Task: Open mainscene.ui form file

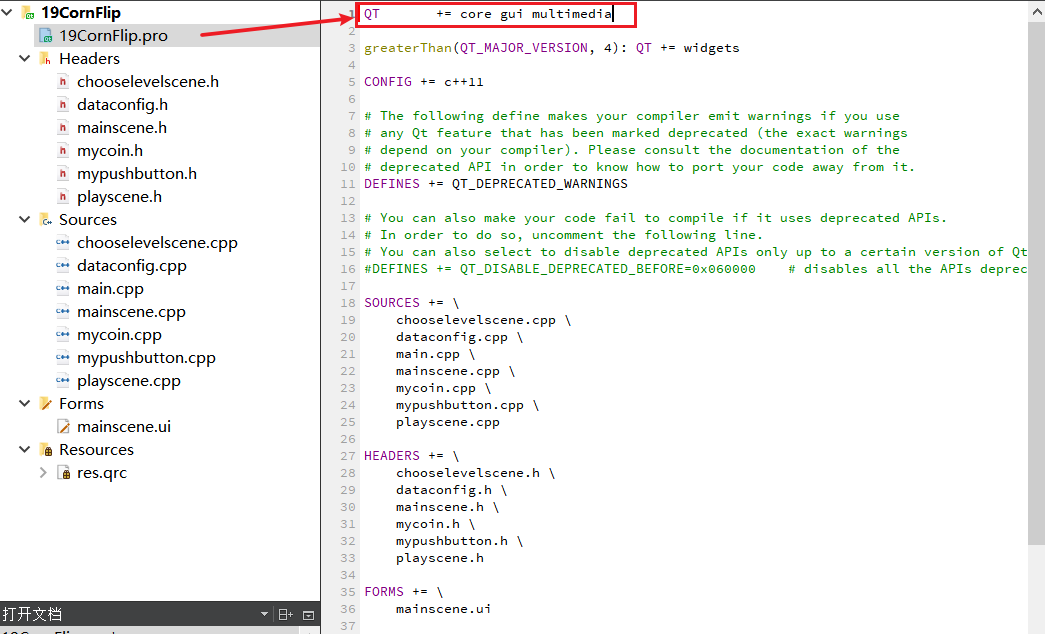Action: [124, 427]
